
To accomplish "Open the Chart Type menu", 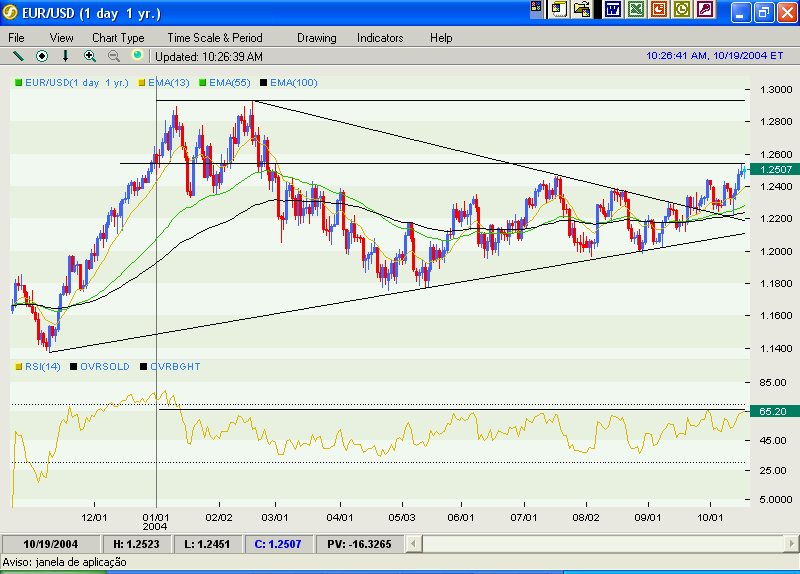I will 118,38.
